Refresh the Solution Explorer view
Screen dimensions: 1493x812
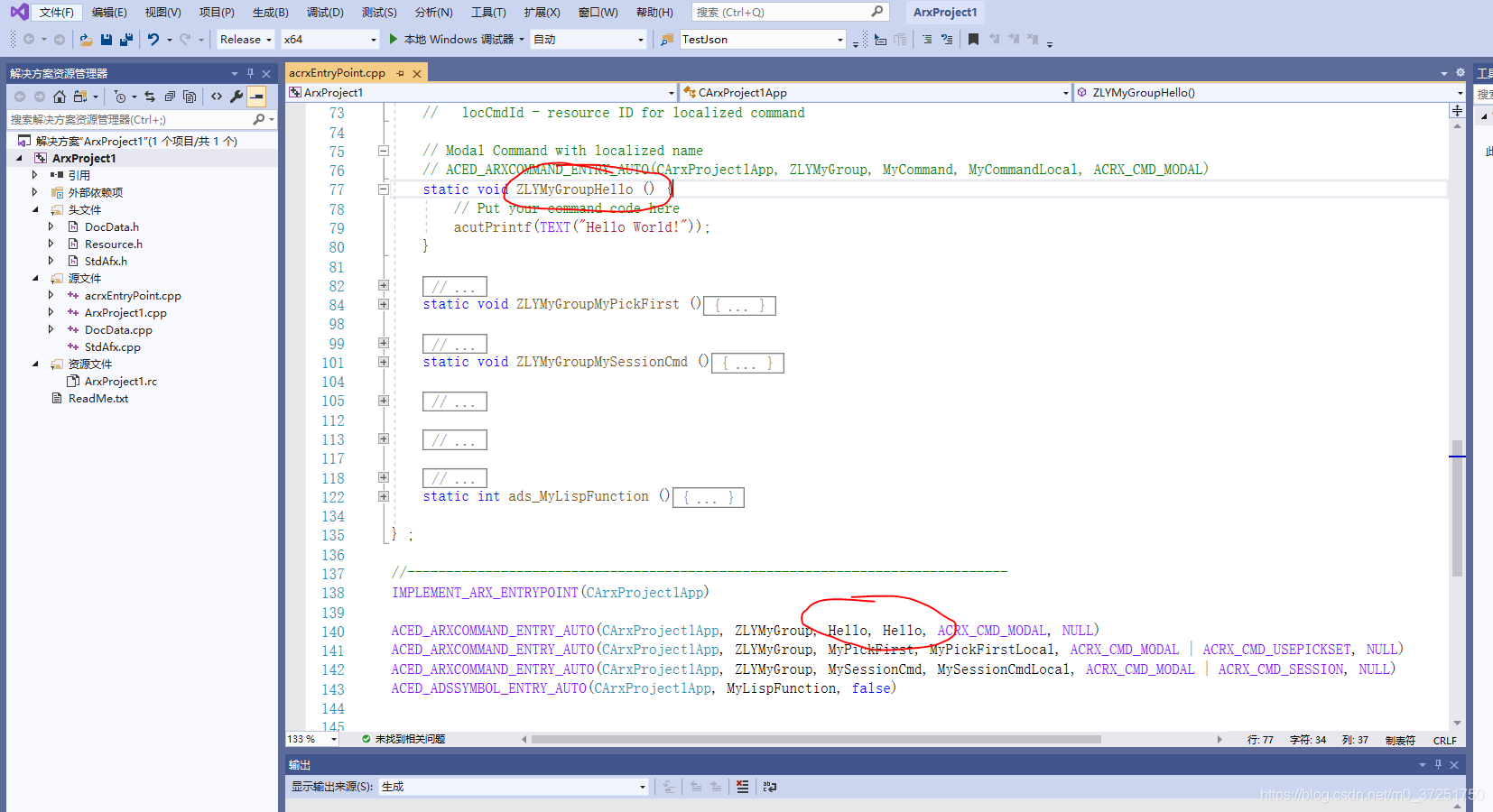point(151,97)
